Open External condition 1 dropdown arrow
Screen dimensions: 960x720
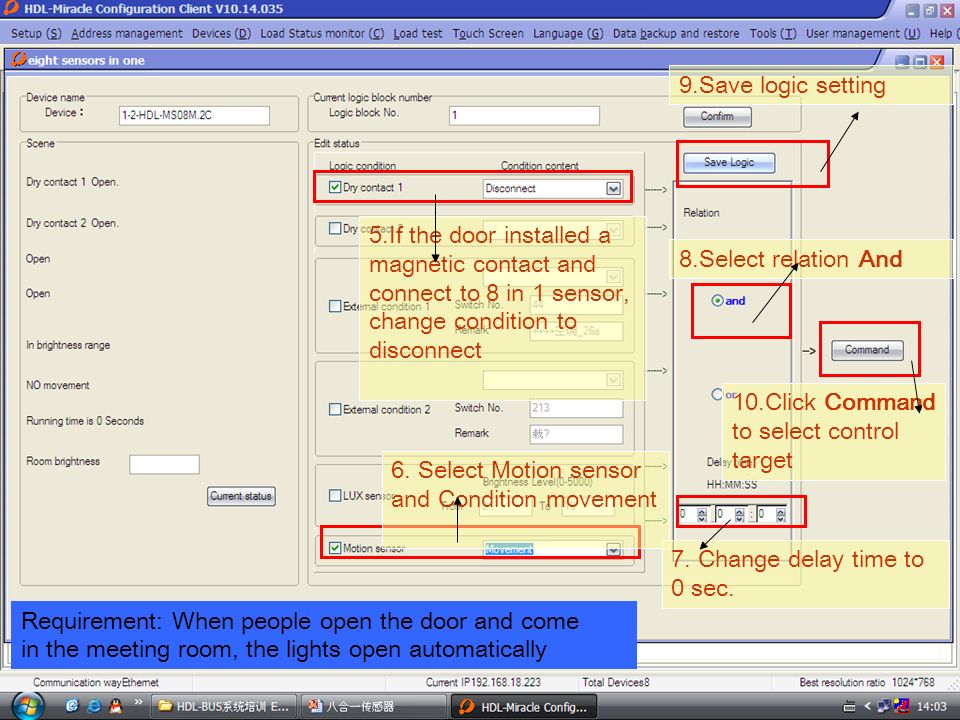coord(613,276)
